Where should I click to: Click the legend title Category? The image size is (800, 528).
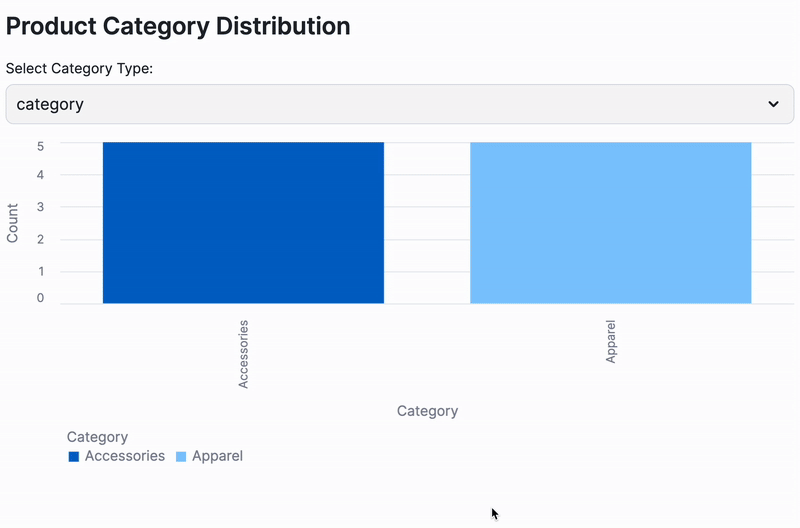97,437
